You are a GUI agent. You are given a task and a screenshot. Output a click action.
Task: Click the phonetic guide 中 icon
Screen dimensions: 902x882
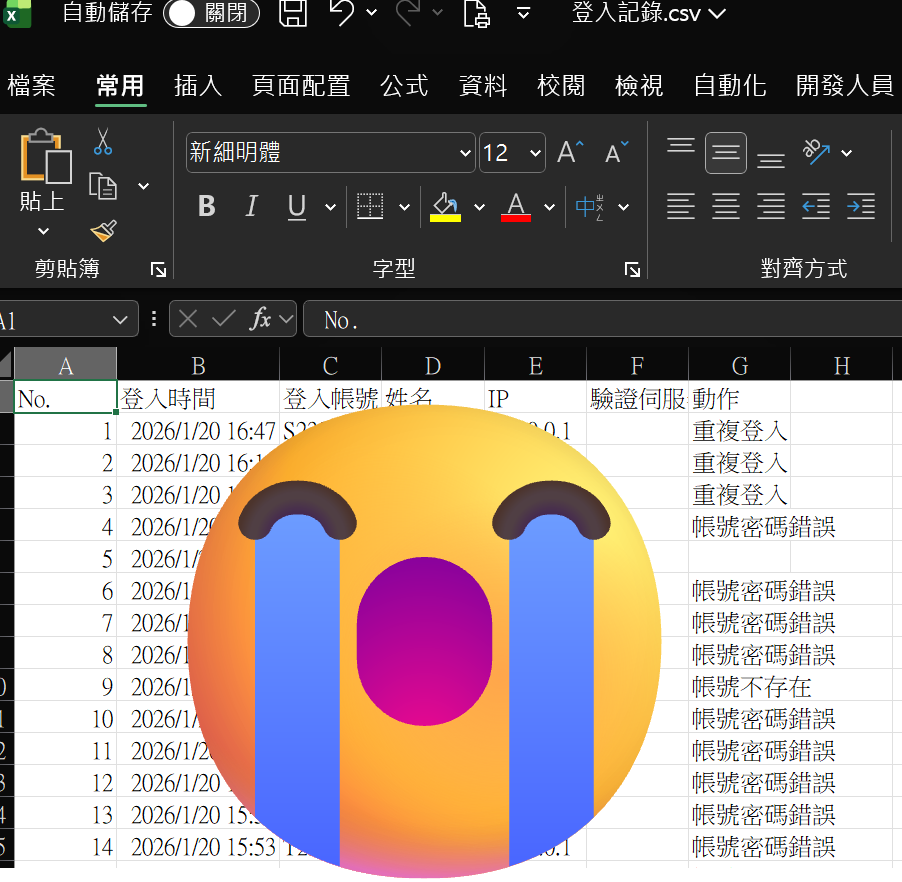(590, 207)
